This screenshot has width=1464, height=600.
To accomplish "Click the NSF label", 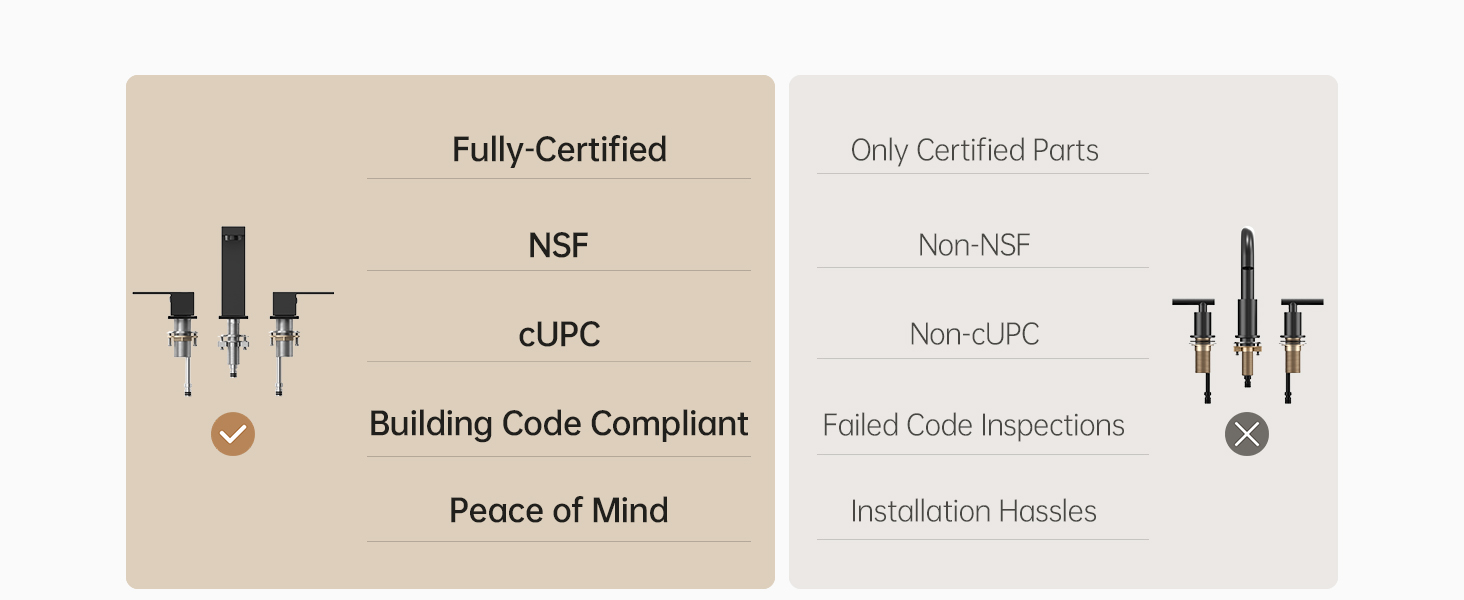I will [x=559, y=245].
